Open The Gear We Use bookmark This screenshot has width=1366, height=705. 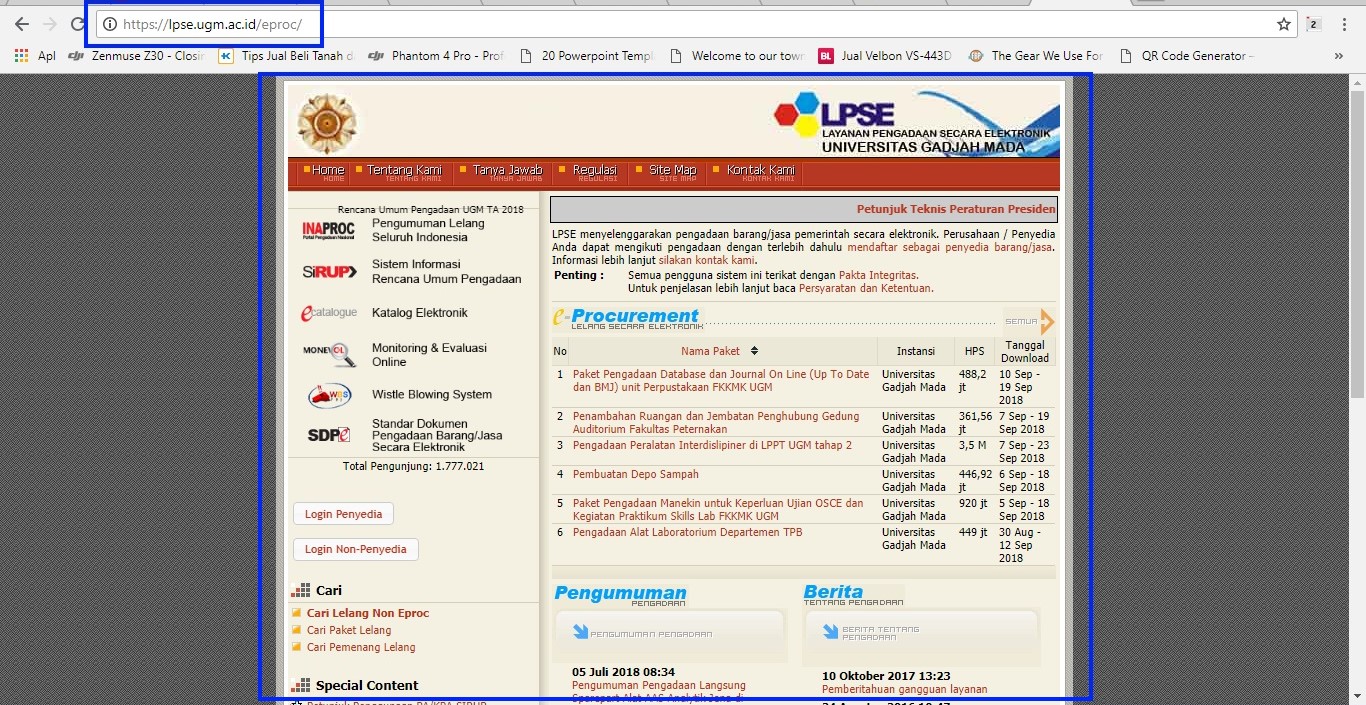[x=1036, y=56]
